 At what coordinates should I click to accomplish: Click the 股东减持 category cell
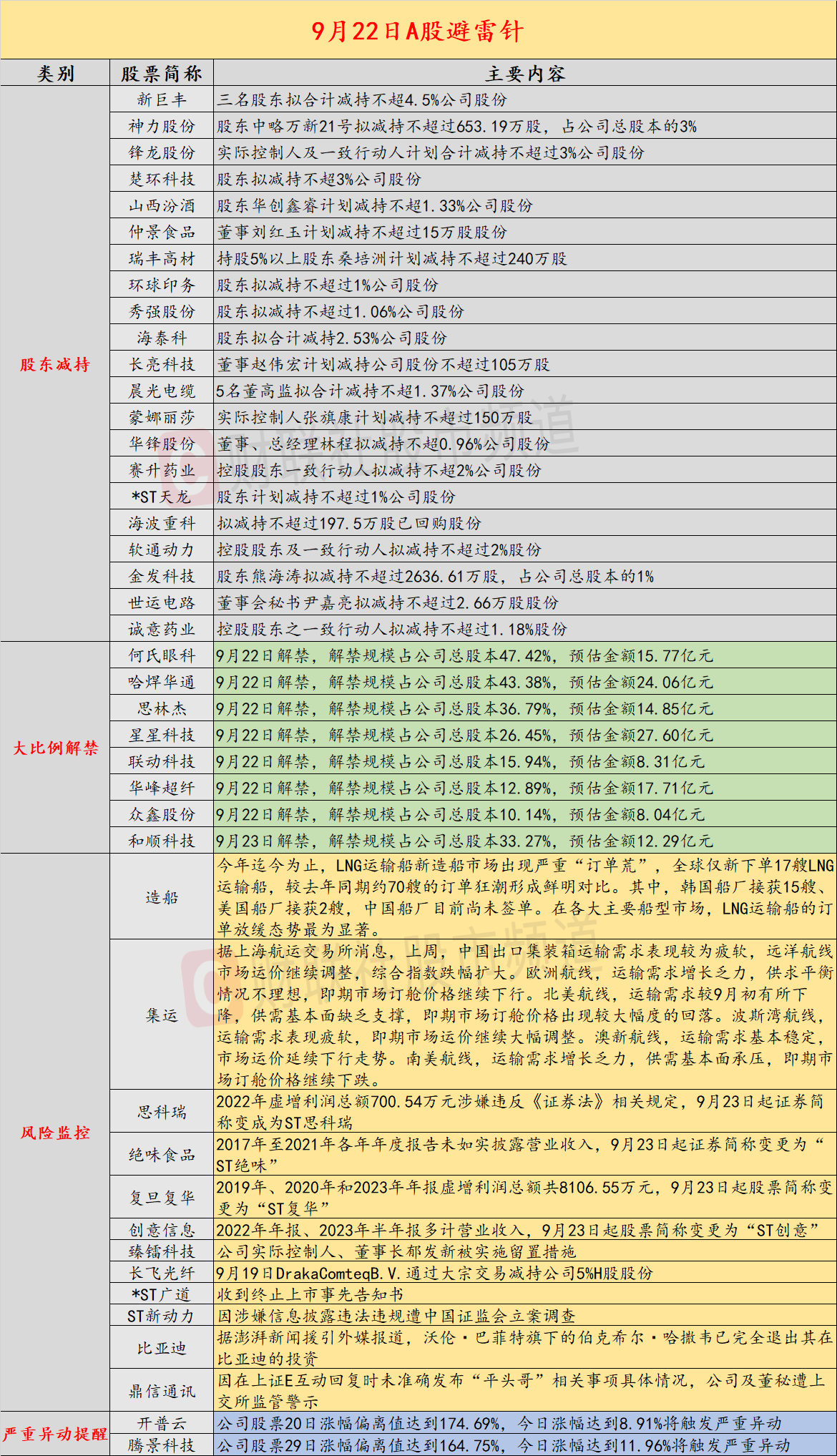(x=55, y=364)
